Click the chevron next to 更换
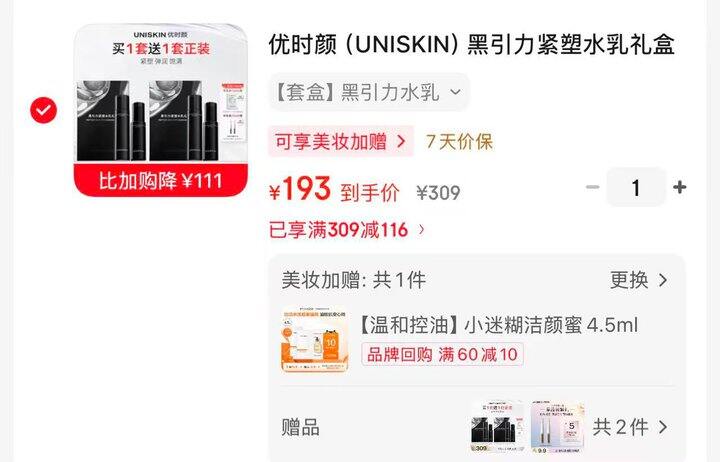Viewport: 720px width, 462px height. pyautogui.click(x=663, y=280)
